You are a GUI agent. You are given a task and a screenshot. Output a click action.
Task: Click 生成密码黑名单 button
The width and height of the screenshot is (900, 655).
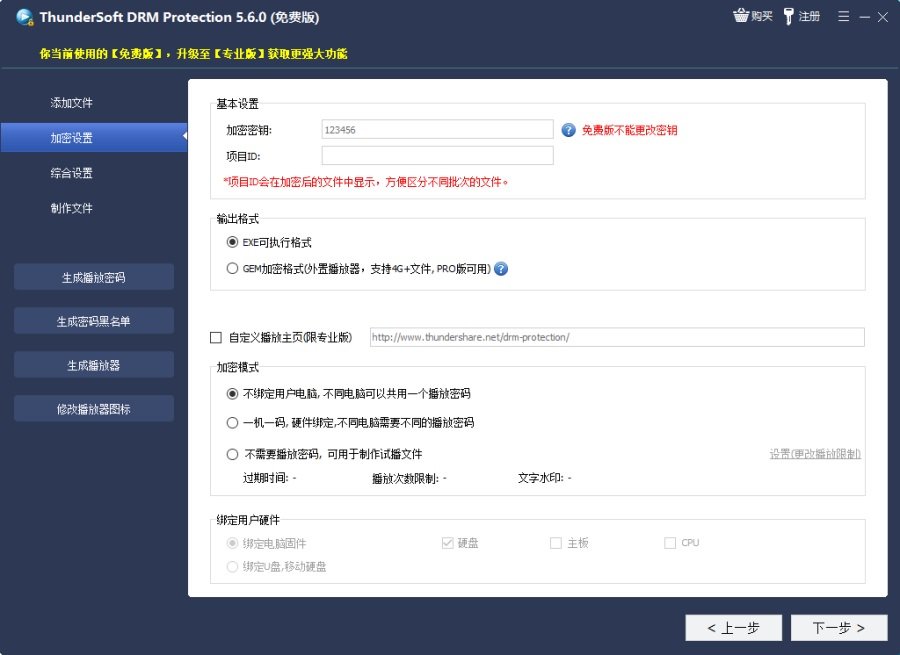pyautogui.click(x=94, y=321)
